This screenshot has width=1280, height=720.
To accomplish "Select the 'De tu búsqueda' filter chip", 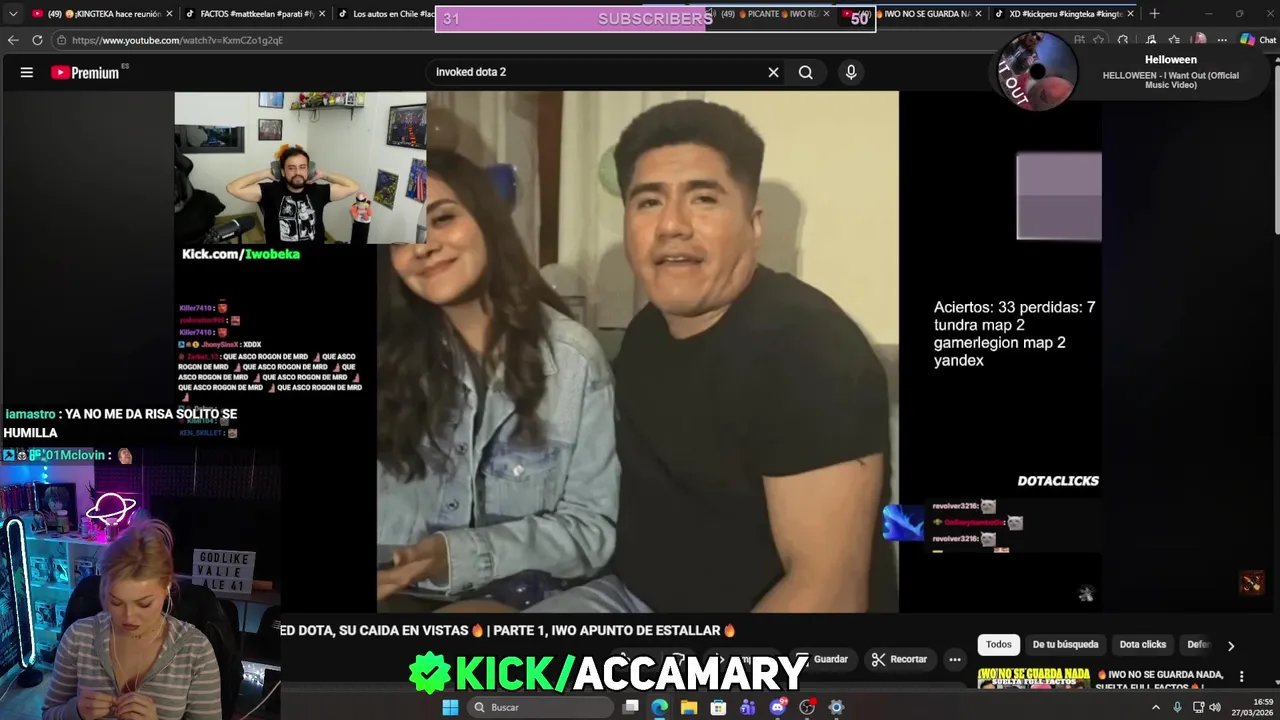I will tap(1065, 645).
